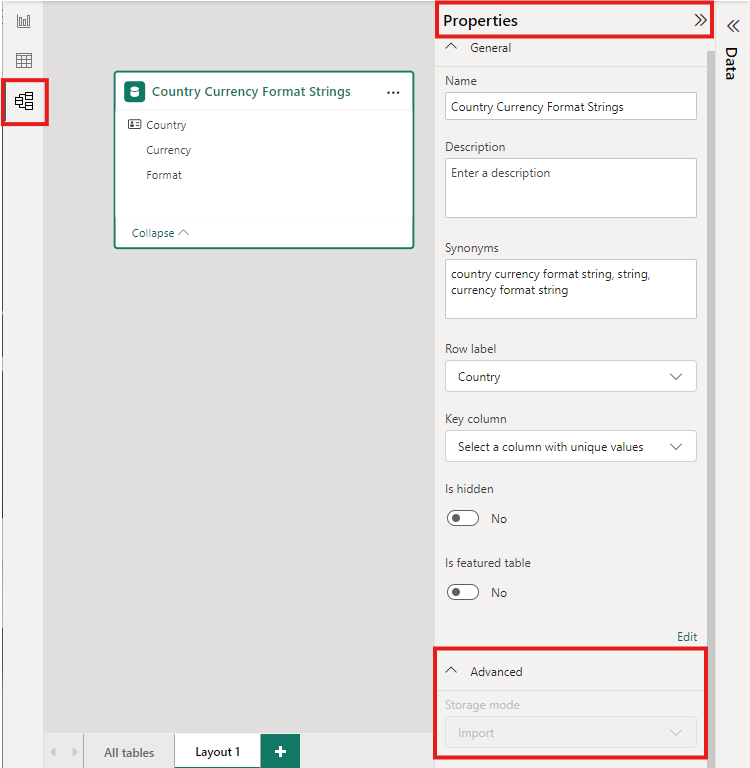Click the left tab navigation arrow
750x768 pixels.
53,751
